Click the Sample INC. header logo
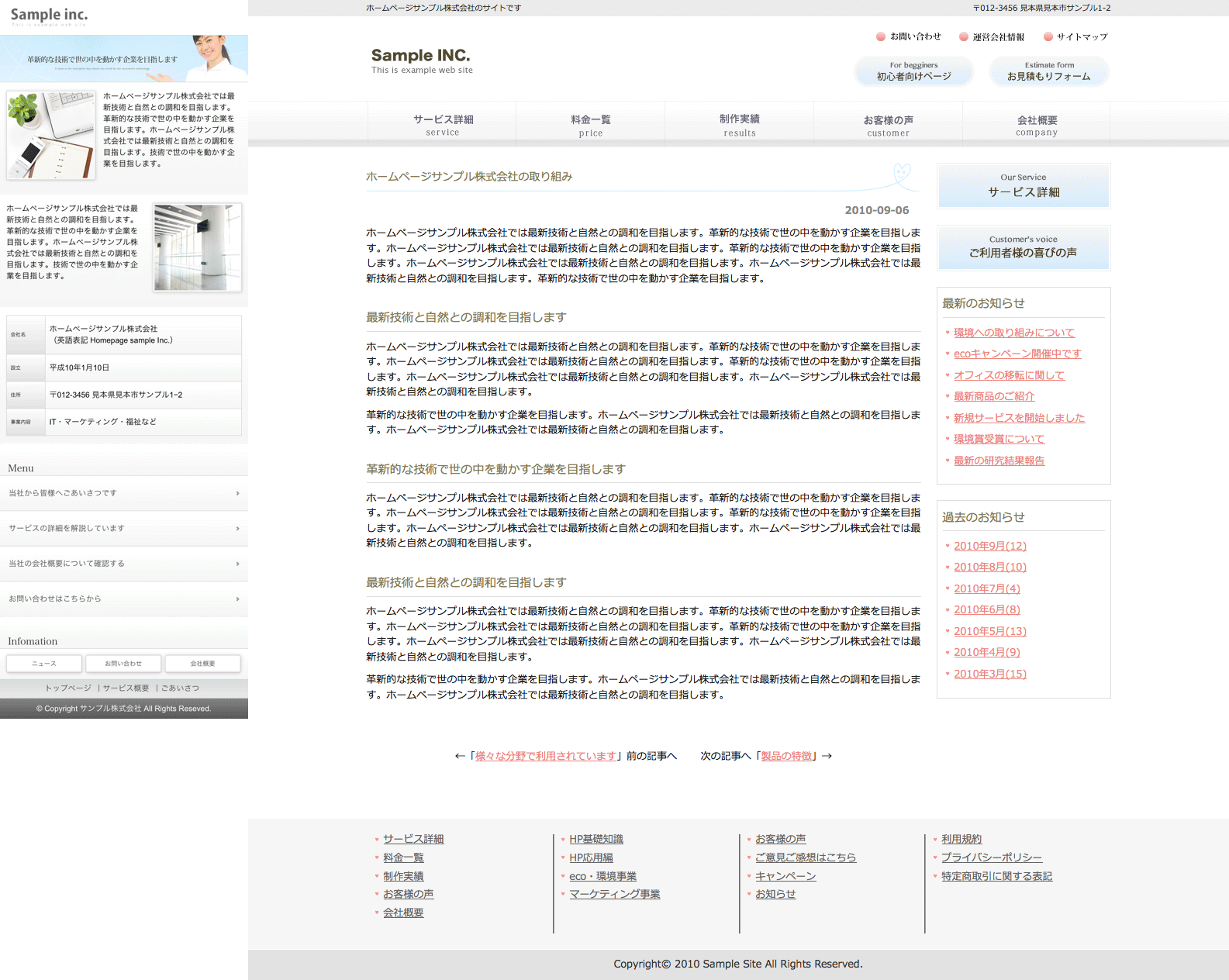This screenshot has height=980, width=1229. point(421,60)
